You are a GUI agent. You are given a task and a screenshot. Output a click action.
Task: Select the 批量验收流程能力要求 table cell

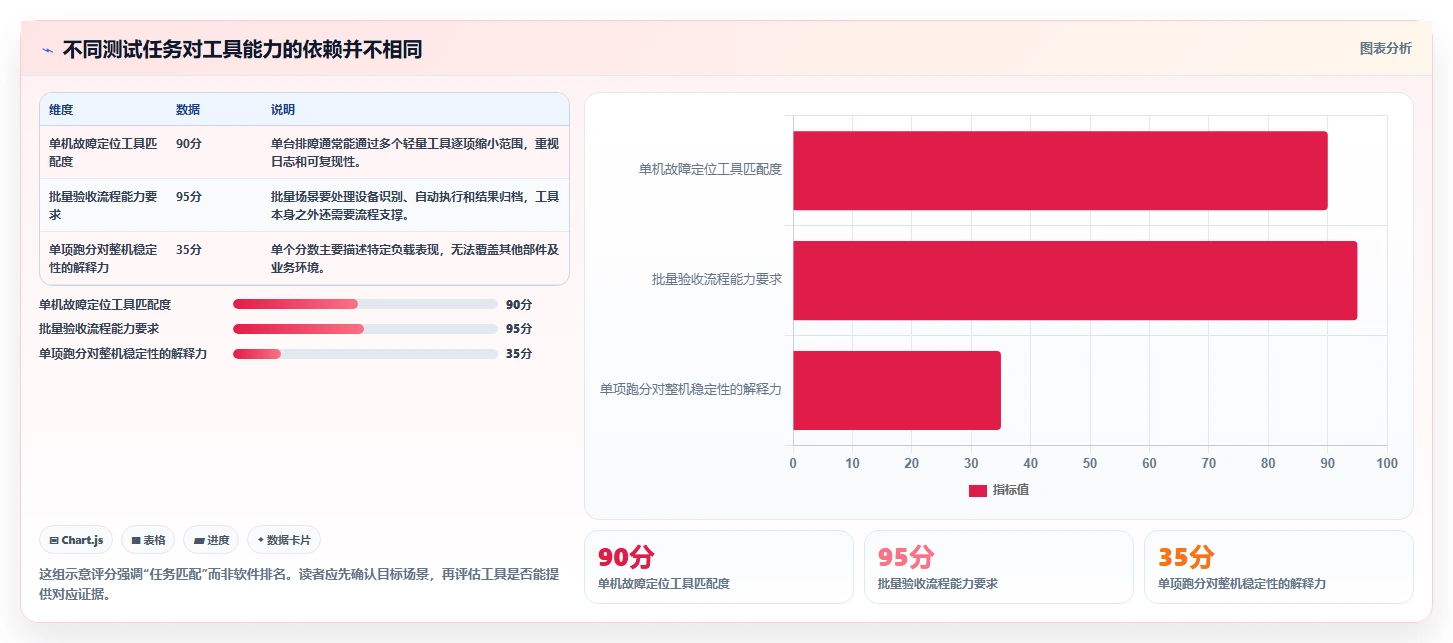pos(104,205)
